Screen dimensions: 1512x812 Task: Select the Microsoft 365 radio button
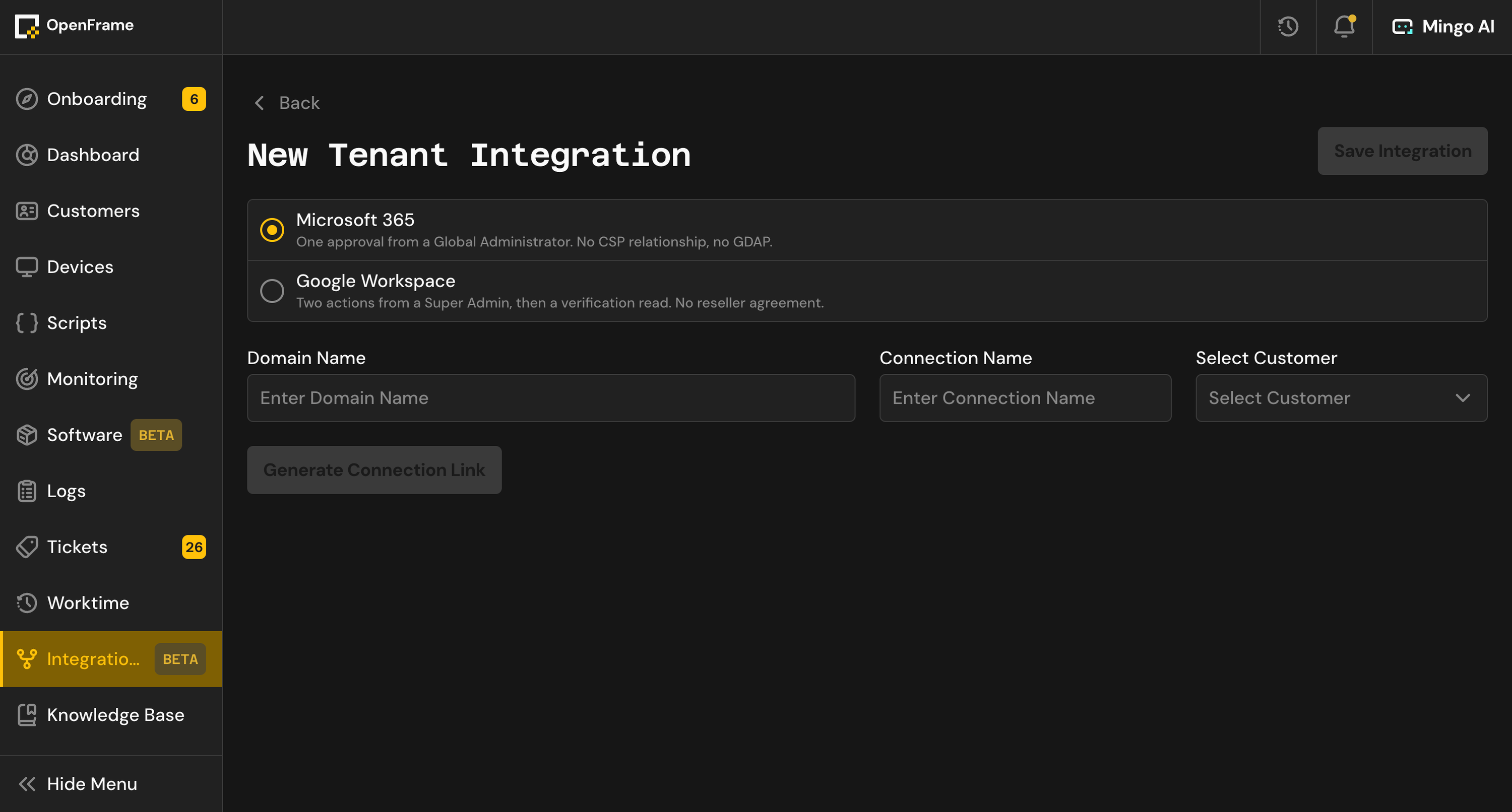pyautogui.click(x=272, y=229)
